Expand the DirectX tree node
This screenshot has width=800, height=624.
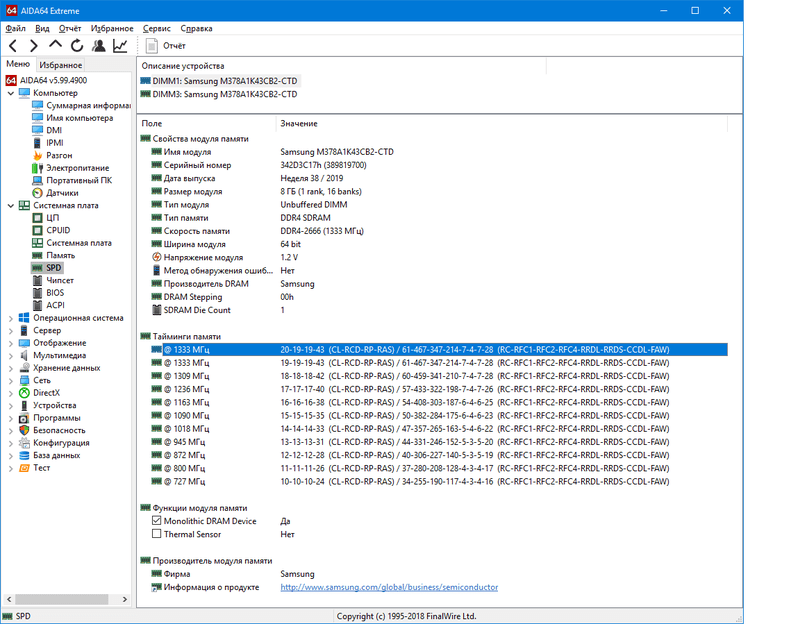click(11, 393)
